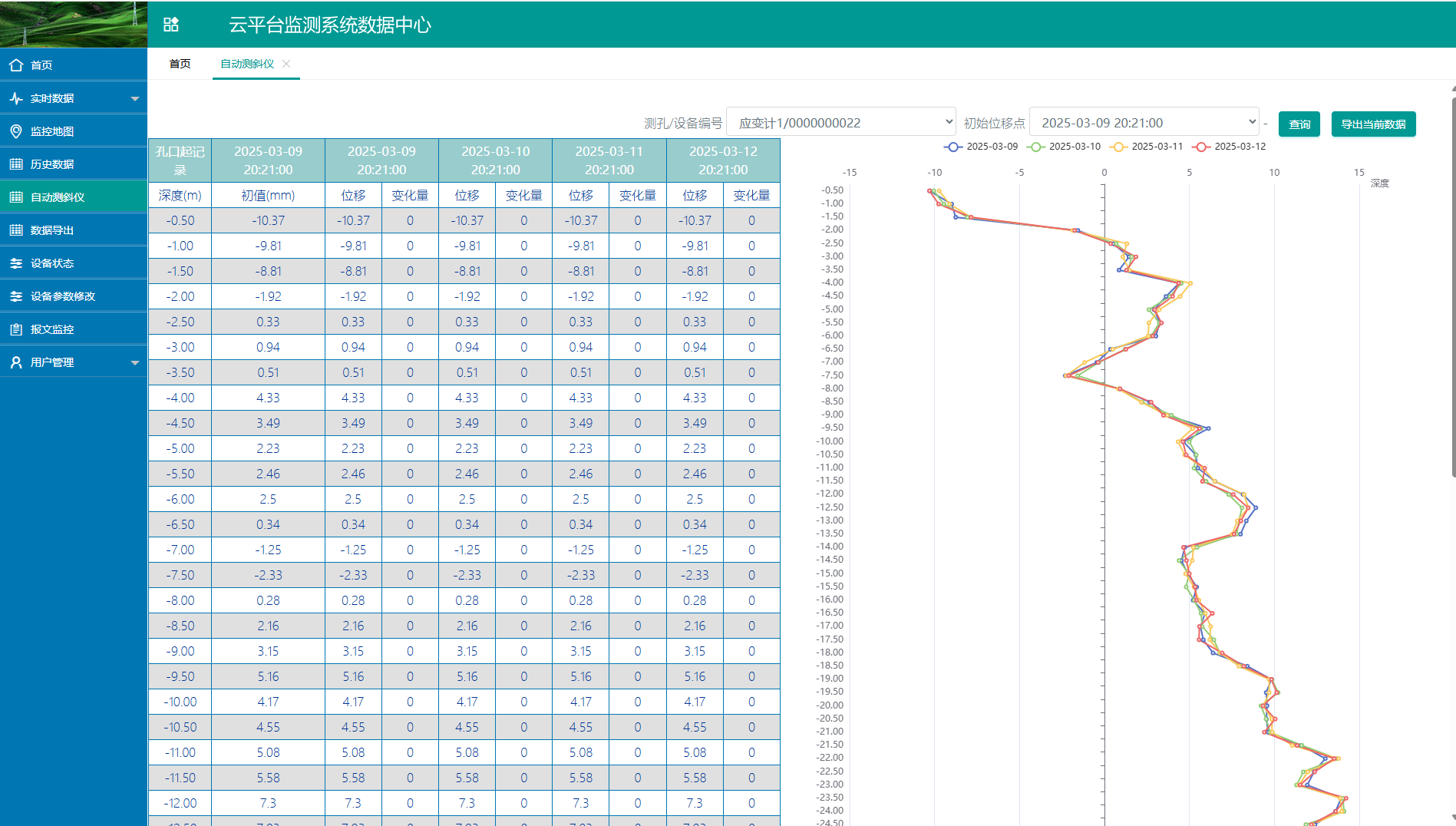The height and width of the screenshot is (826, 1456).
Task: Open the borehole/device number dropdown
Action: tap(840, 123)
